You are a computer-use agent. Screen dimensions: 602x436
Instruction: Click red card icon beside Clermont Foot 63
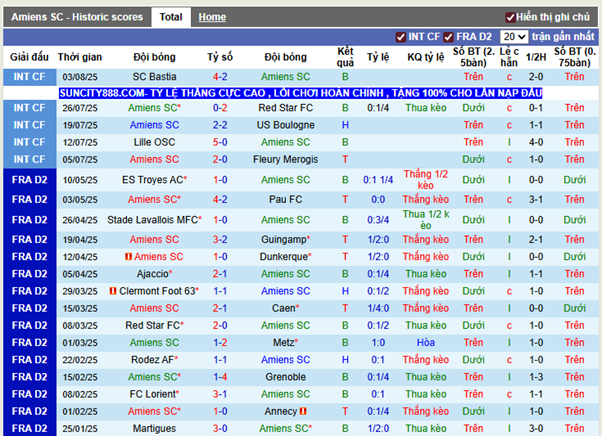[113, 291]
